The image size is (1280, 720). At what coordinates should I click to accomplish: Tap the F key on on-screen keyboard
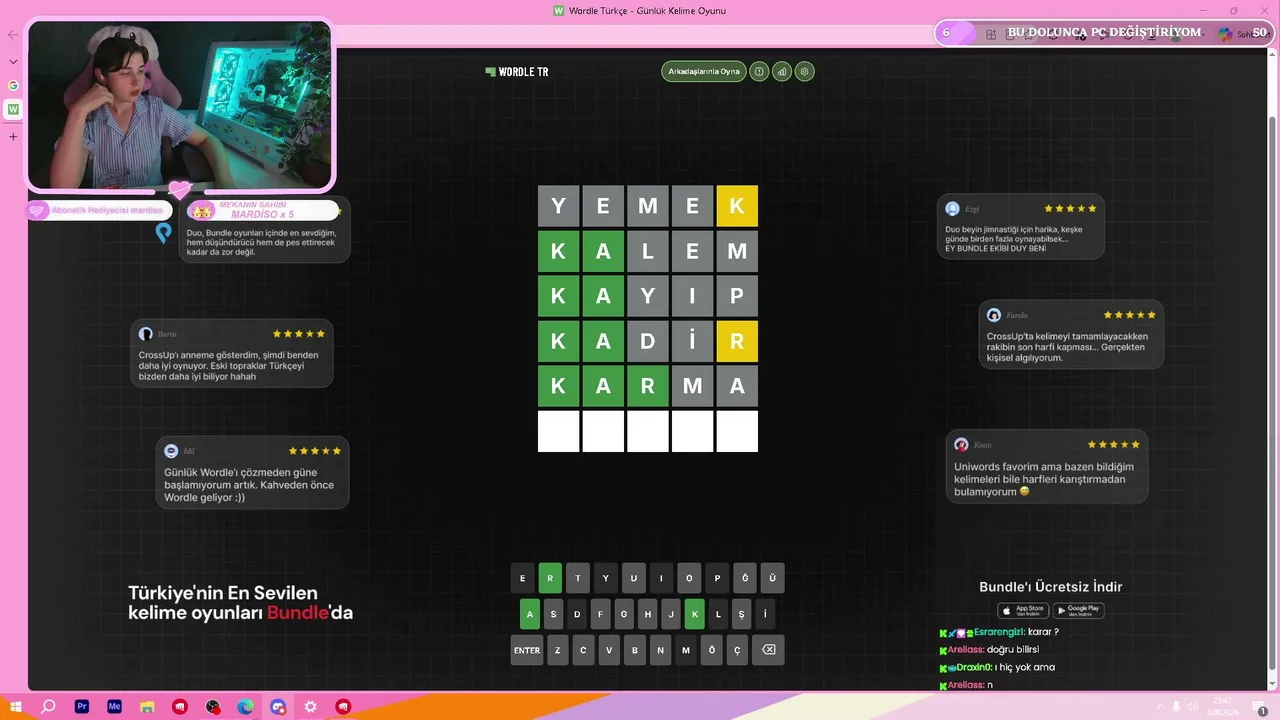tap(600, 614)
